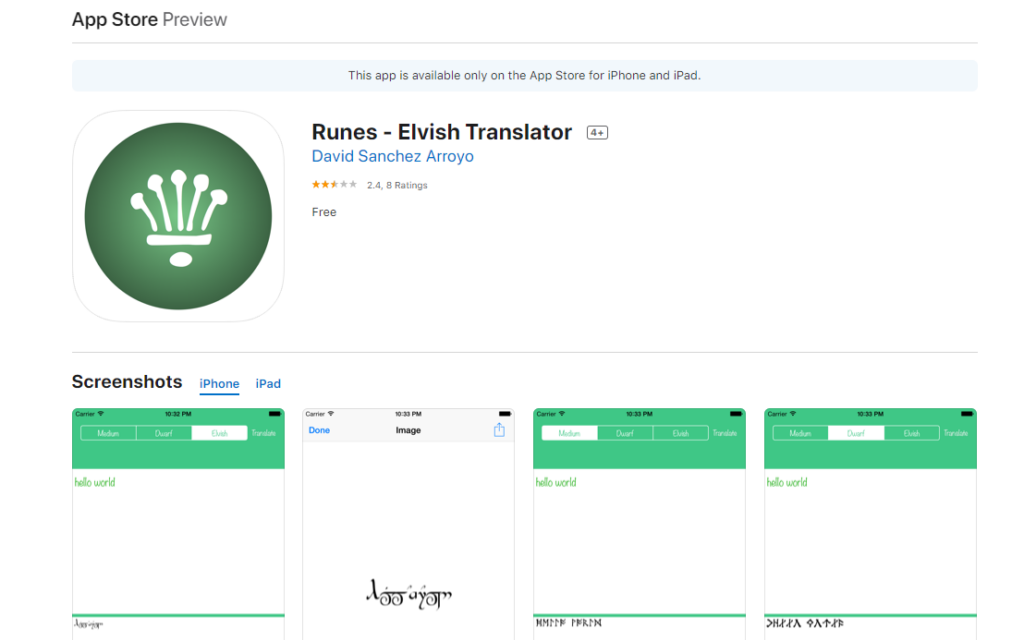Click 'hello world' in the Dwarf-selected screenshot
This screenshot has width=1024, height=640.
[787, 483]
